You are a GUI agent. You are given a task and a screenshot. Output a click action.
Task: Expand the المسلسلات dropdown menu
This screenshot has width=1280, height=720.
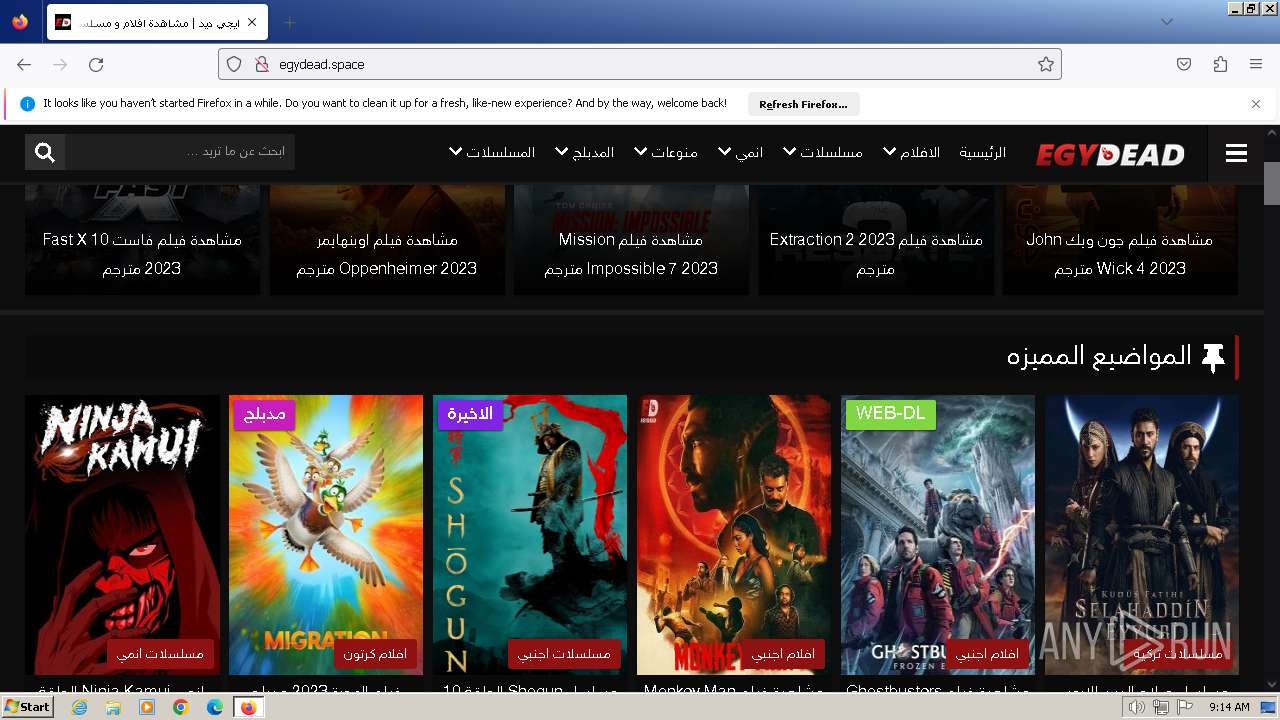point(491,152)
